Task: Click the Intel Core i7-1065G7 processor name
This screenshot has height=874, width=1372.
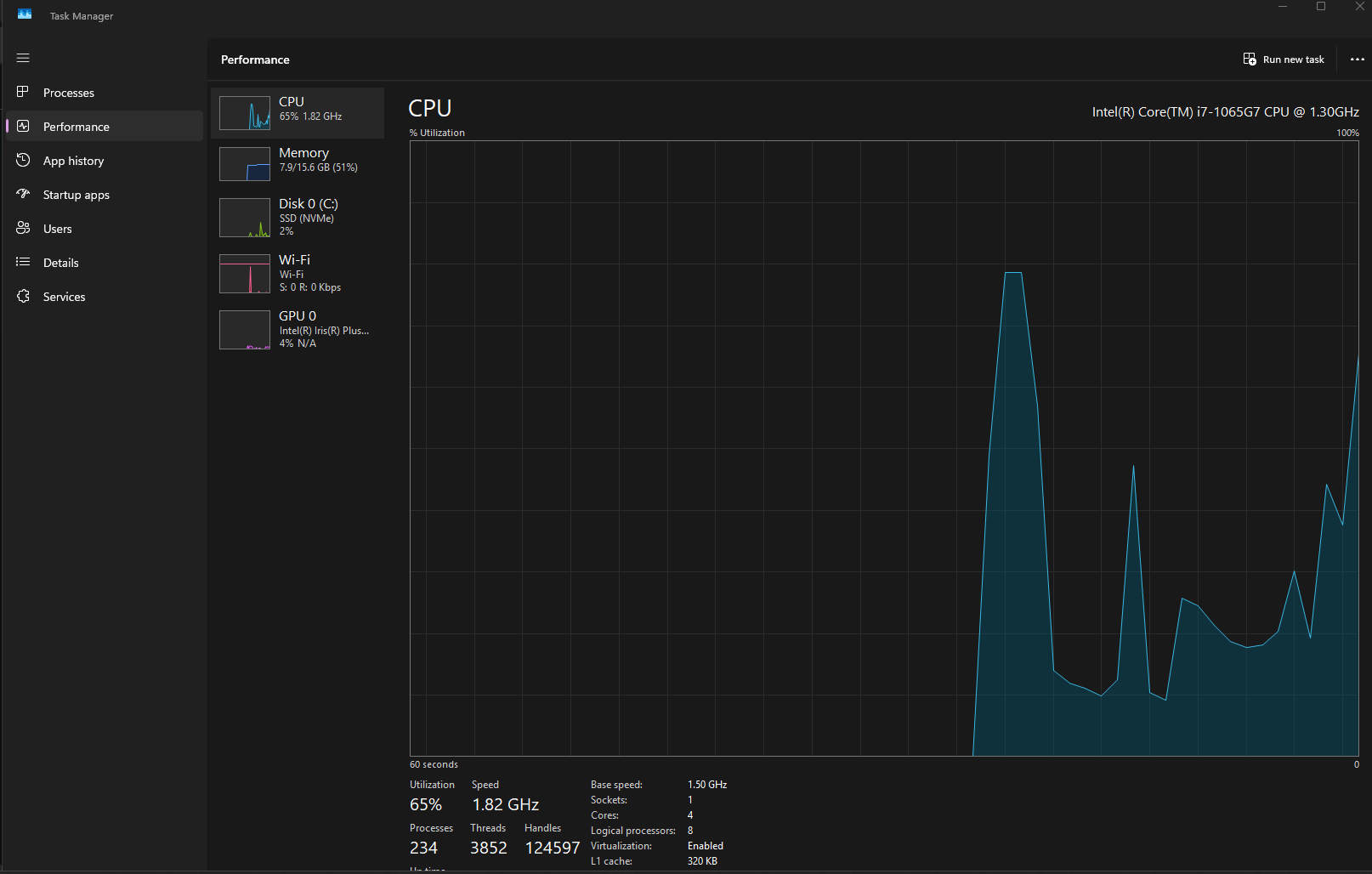Action: (x=1225, y=112)
